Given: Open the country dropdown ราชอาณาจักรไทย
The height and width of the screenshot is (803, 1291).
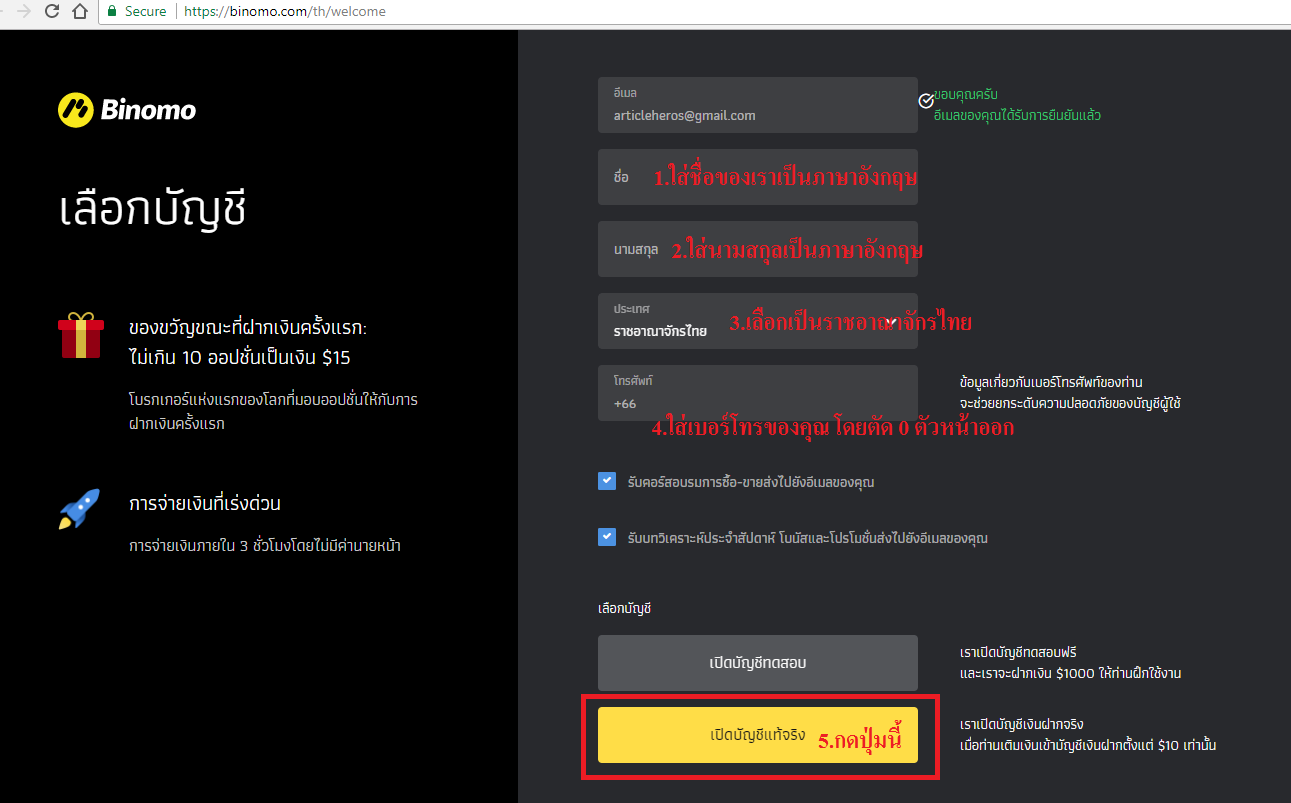Looking at the screenshot, I should click(x=758, y=321).
